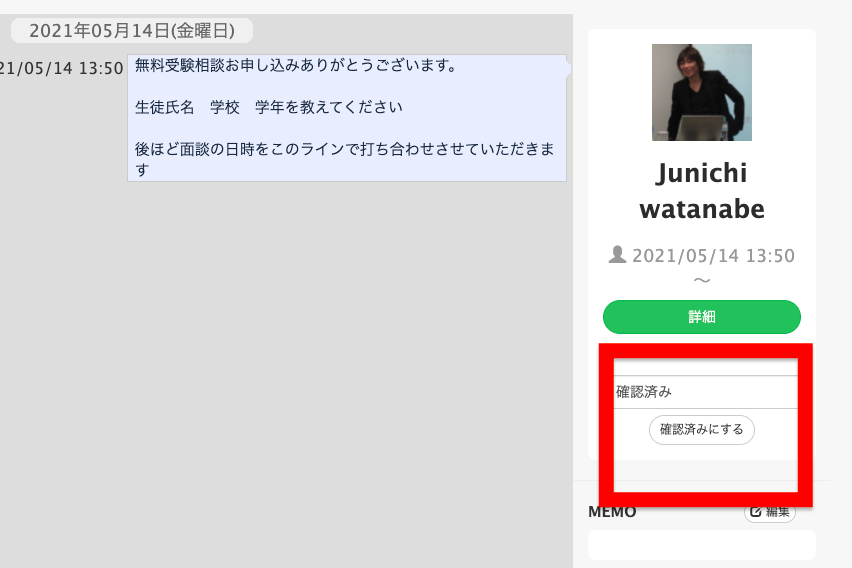
Task: Click the 2021年05月14日(金曜日) date label
Action: 132,30
